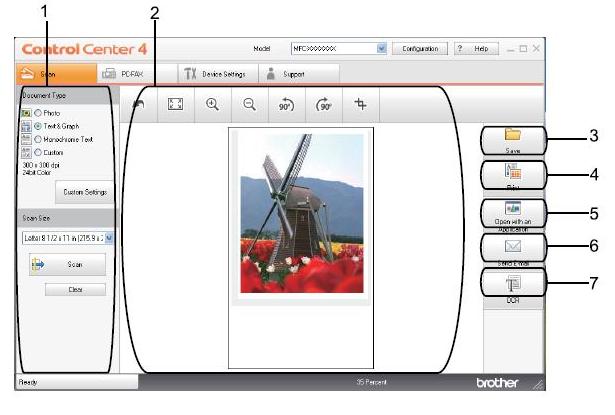Select the fit-to-window icon
Viewport: 615px width, 415px height.
pyautogui.click(x=176, y=104)
